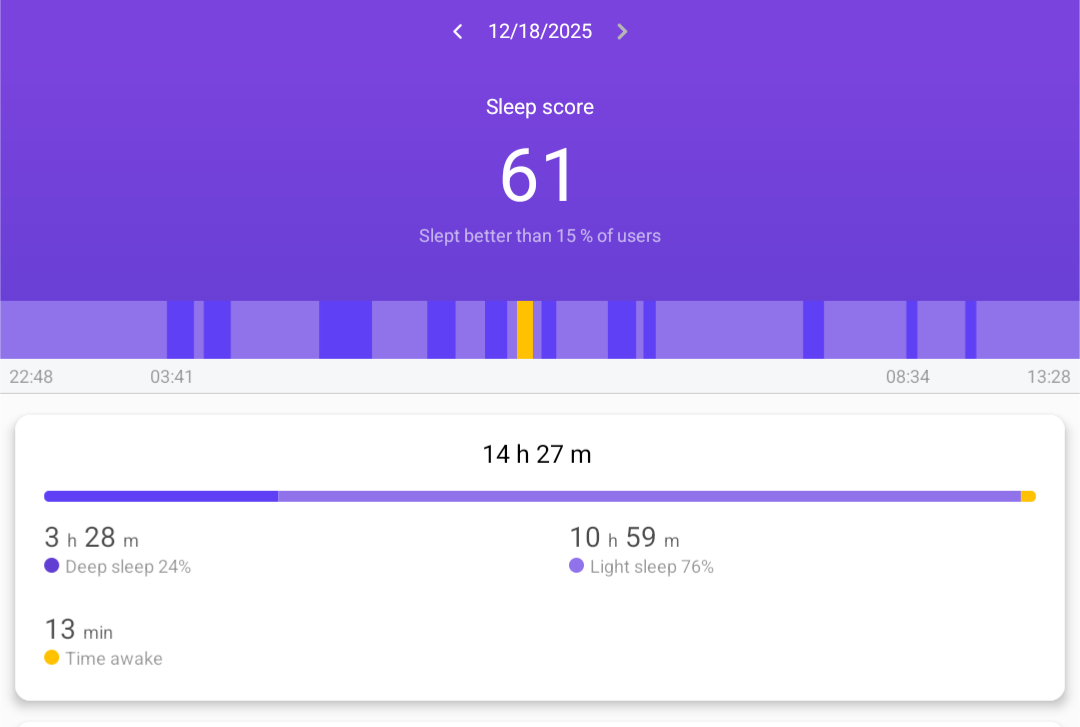Image resolution: width=1080 pixels, height=727 pixels.
Task: Tap the 03:41 timeline time label
Action: (172, 377)
